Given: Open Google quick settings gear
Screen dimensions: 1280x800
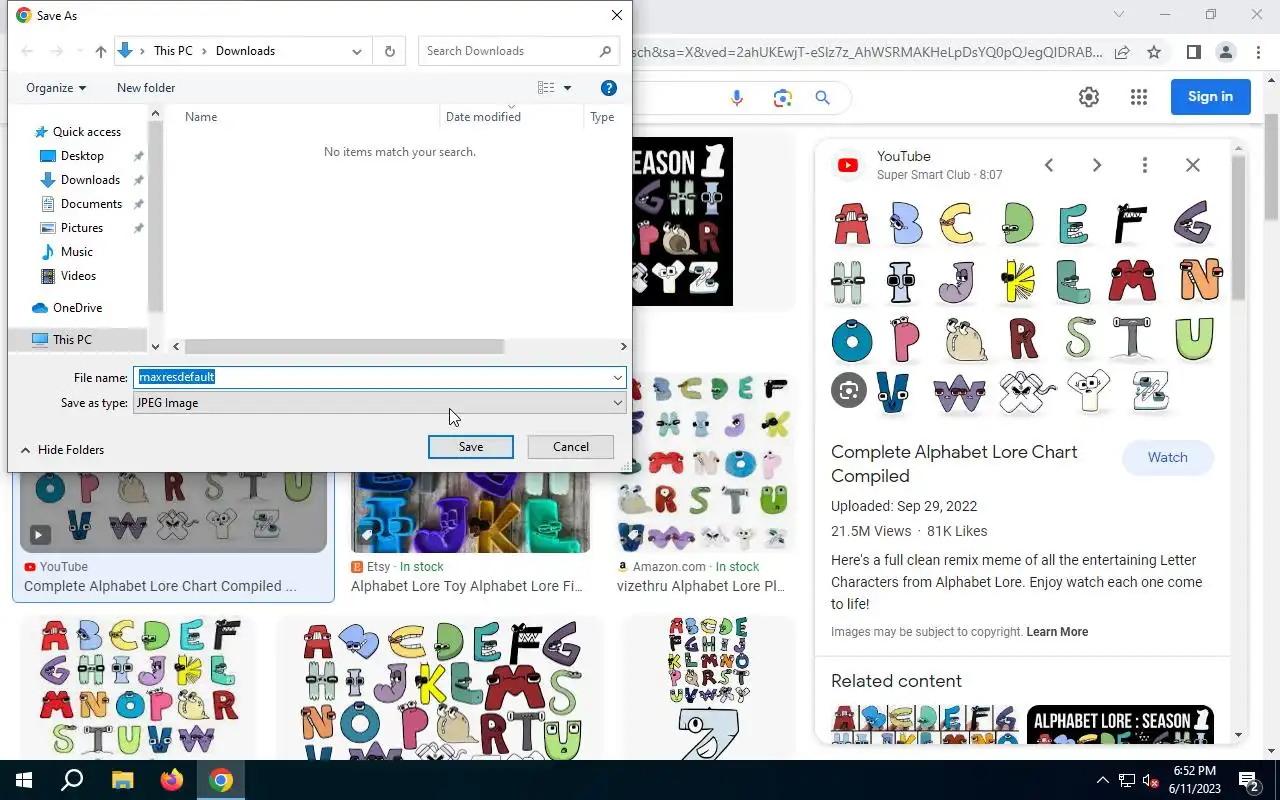Looking at the screenshot, I should tap(1089, 97).
